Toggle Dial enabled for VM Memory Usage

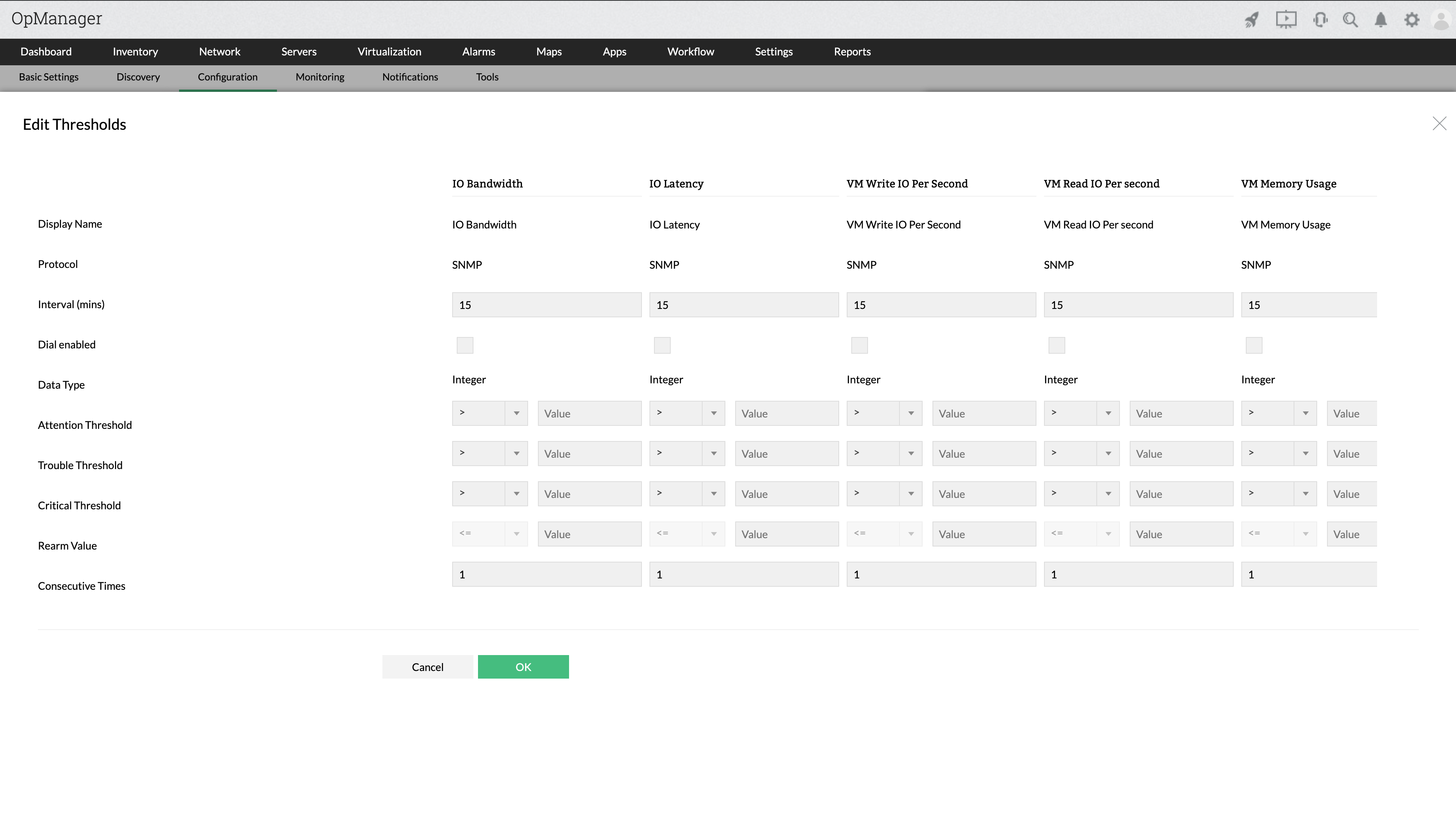1253,345
